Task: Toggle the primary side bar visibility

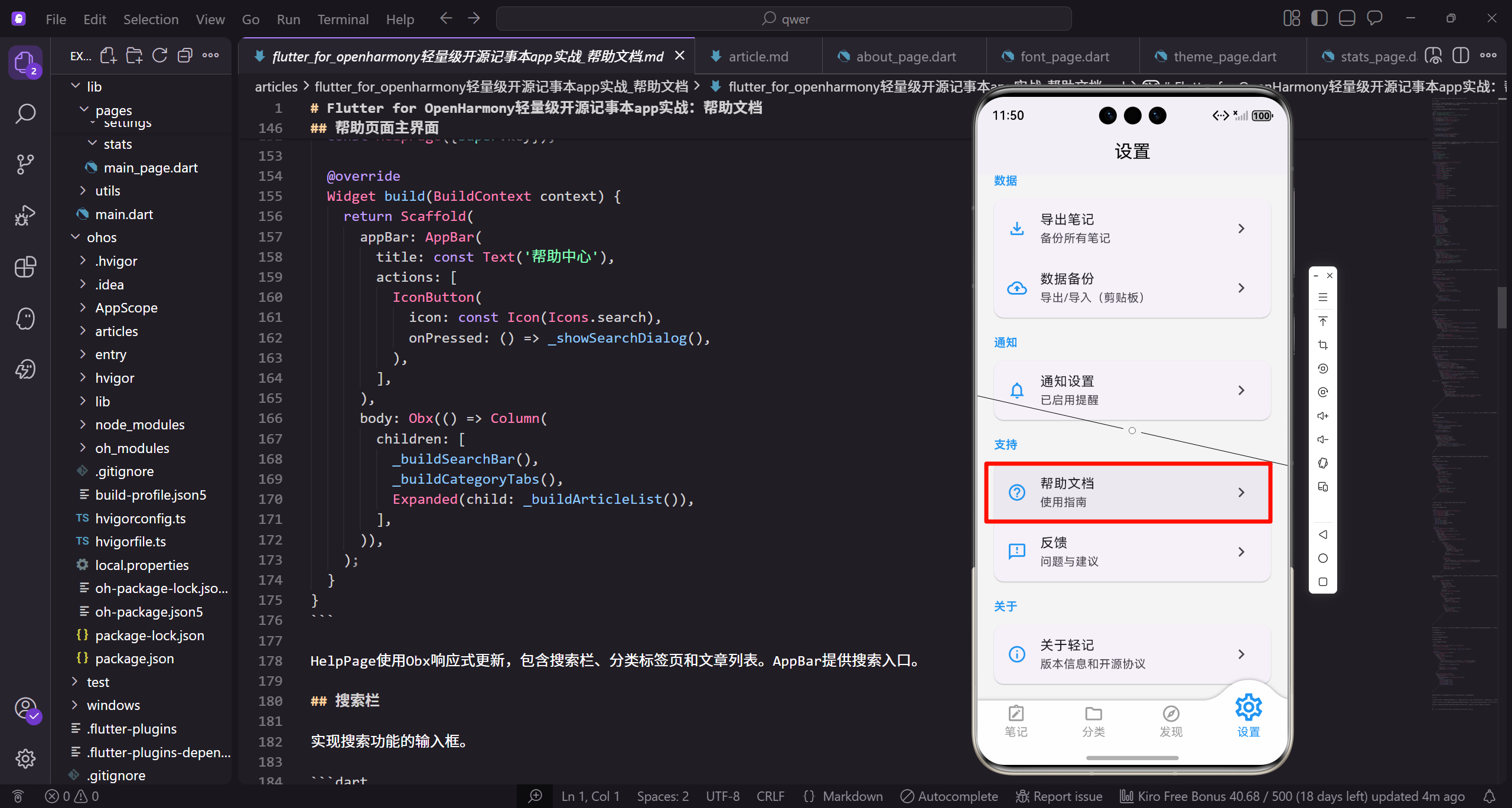Action: pyautogui.click(x=1319, y=18)
